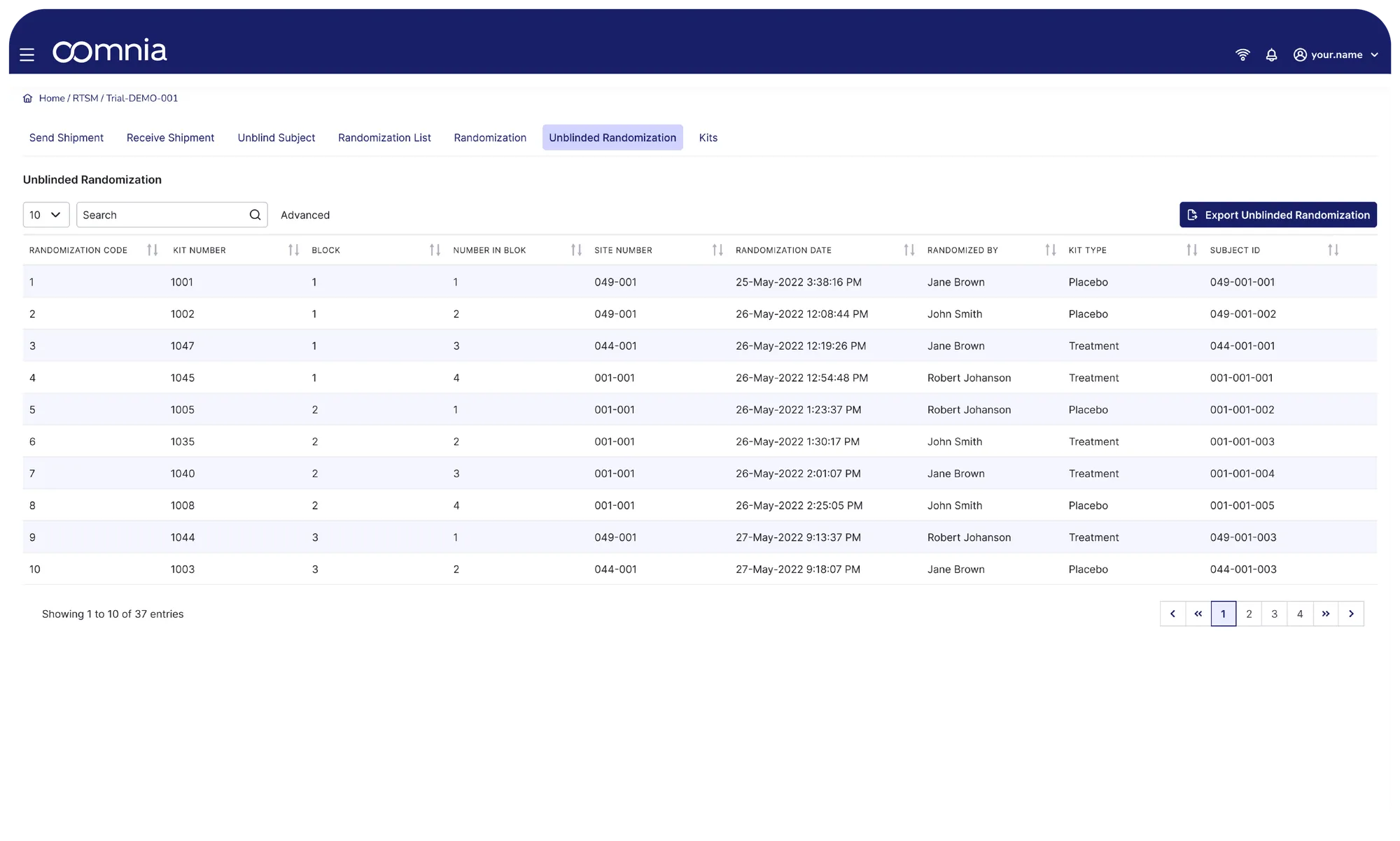This screenshot has height=841, width=1400.
Task: Click the wifi connection status icon
Action: point(1242,55)
